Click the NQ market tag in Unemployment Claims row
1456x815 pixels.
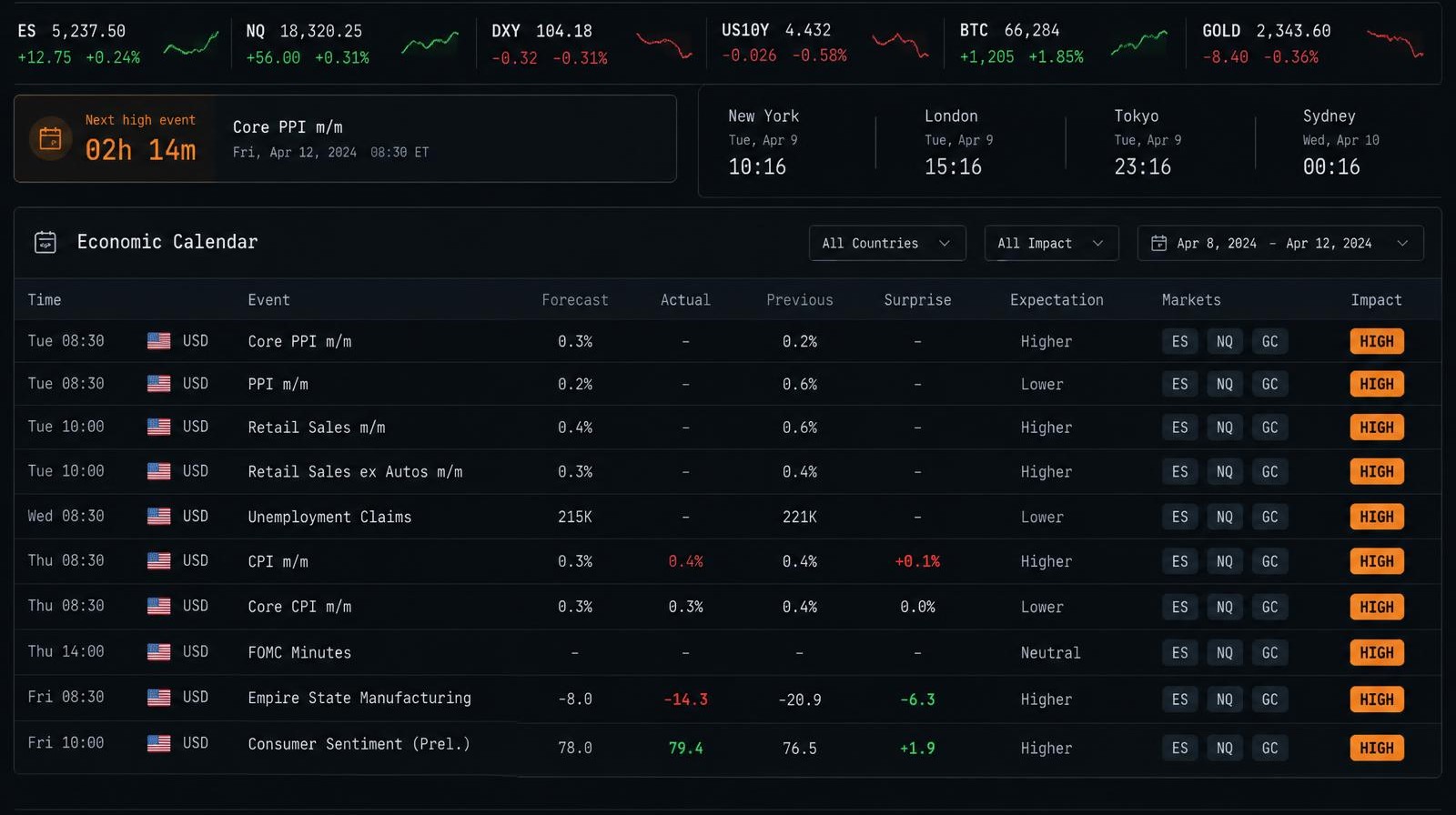click(1225, 517)
